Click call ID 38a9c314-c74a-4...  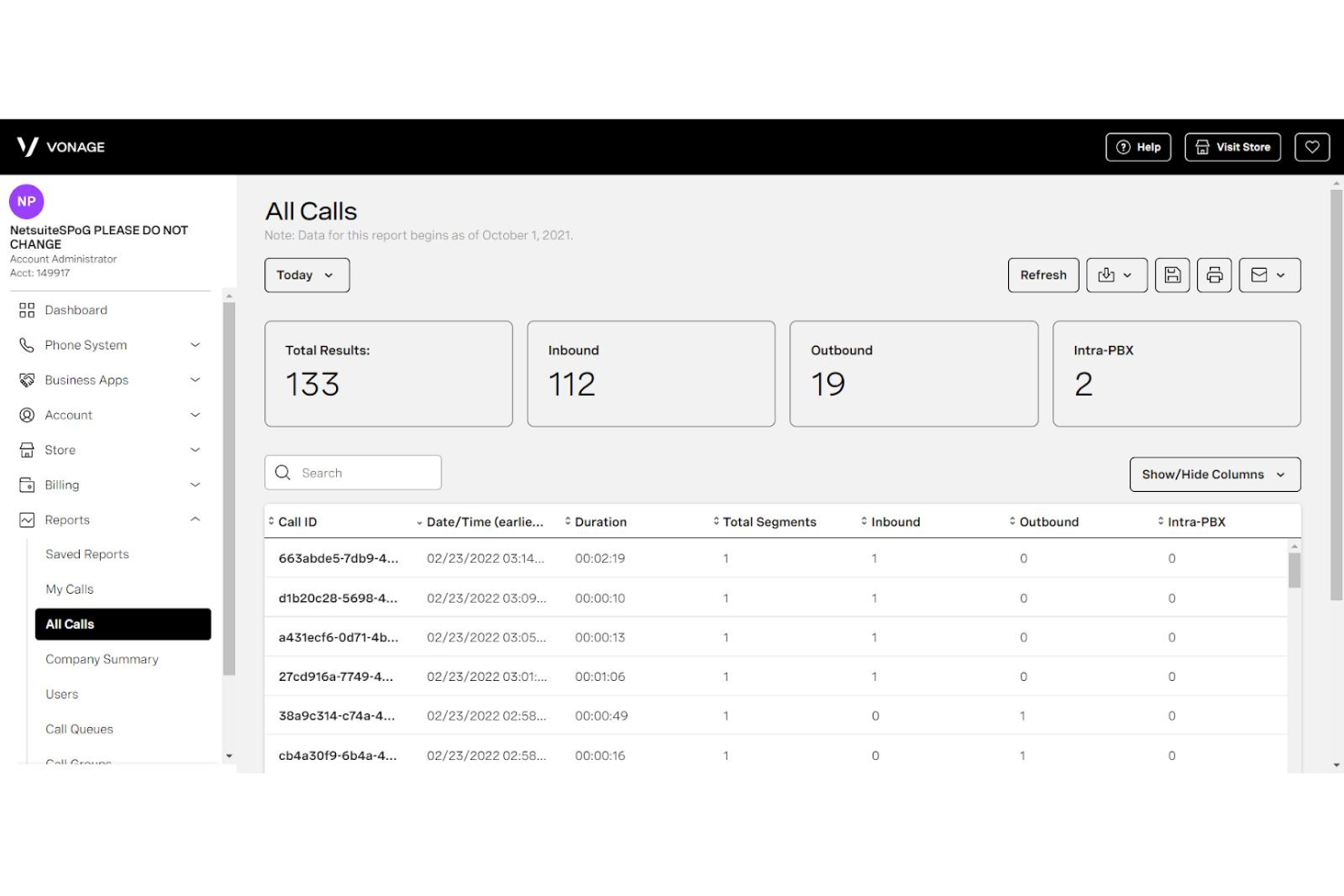[x=337, y=715]
